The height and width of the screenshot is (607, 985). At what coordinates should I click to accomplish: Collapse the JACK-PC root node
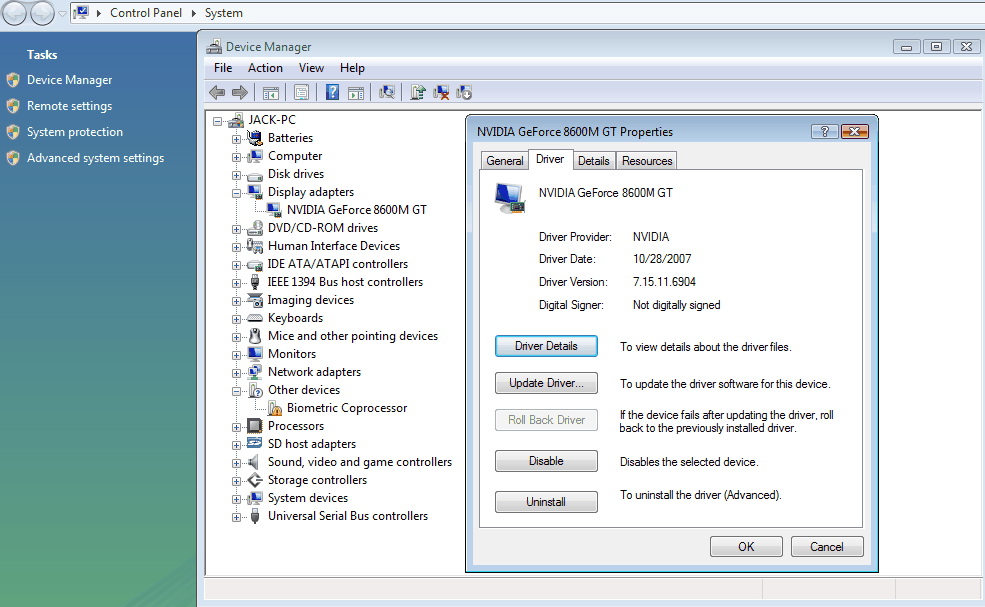point(217,121)
